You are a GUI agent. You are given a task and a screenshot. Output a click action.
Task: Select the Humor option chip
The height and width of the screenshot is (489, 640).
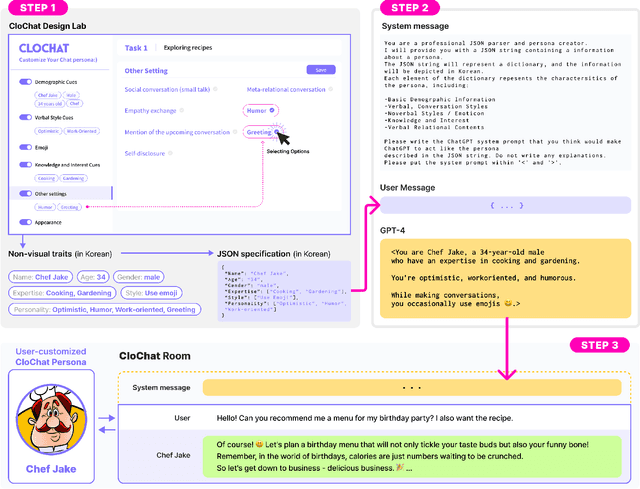(x=259, y=110)
